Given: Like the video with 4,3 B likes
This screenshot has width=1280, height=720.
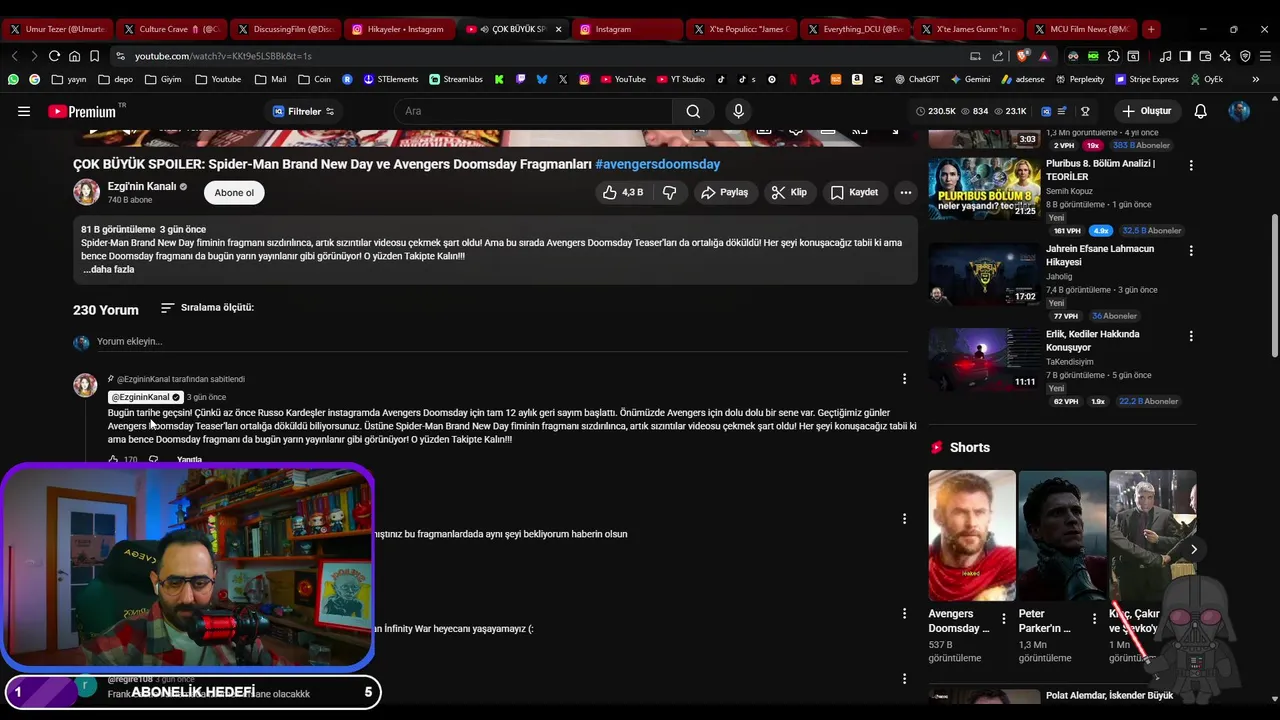Looking at the screenshot, I should (622, 192).
